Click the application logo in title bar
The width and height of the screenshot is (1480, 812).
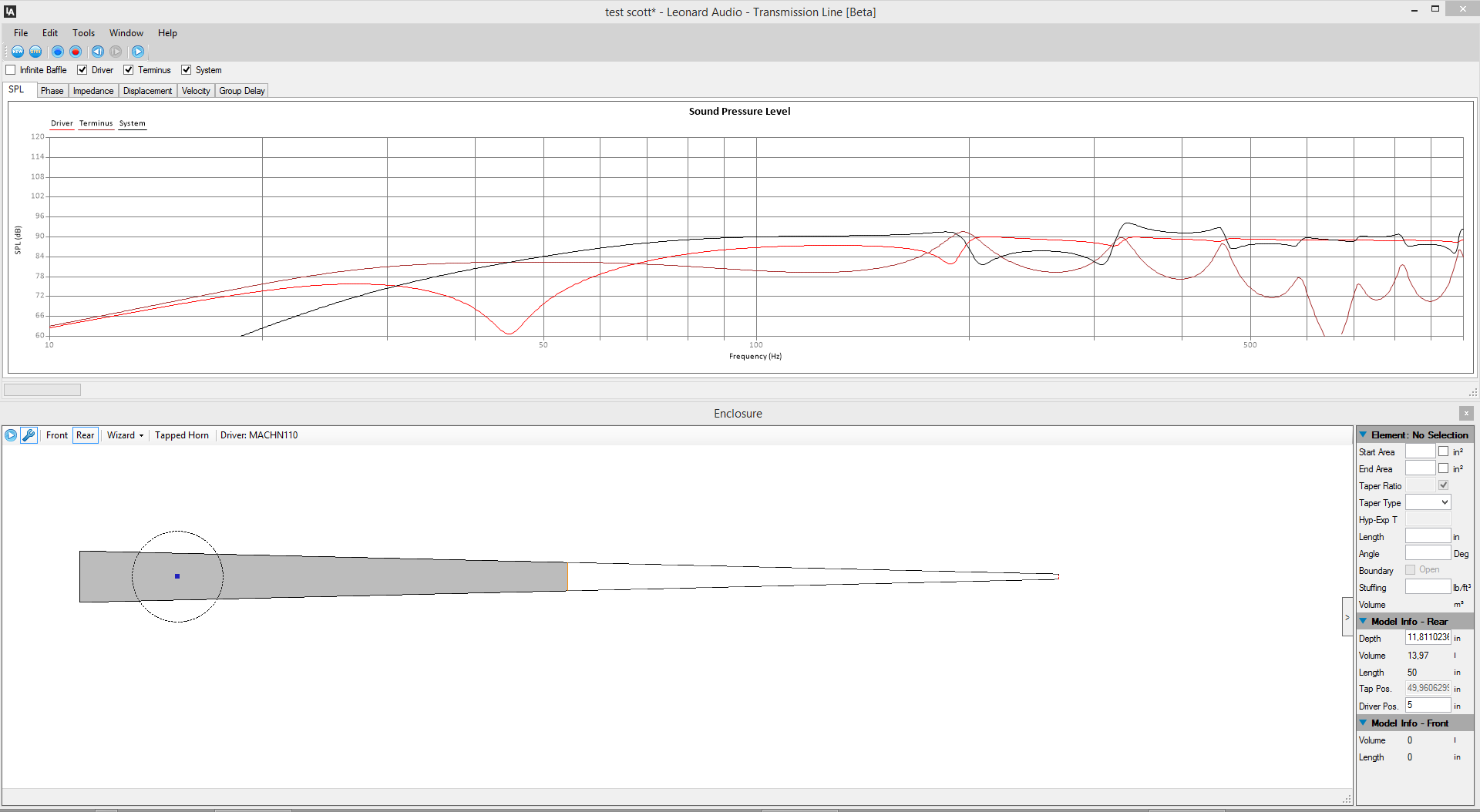pos(10,12)
